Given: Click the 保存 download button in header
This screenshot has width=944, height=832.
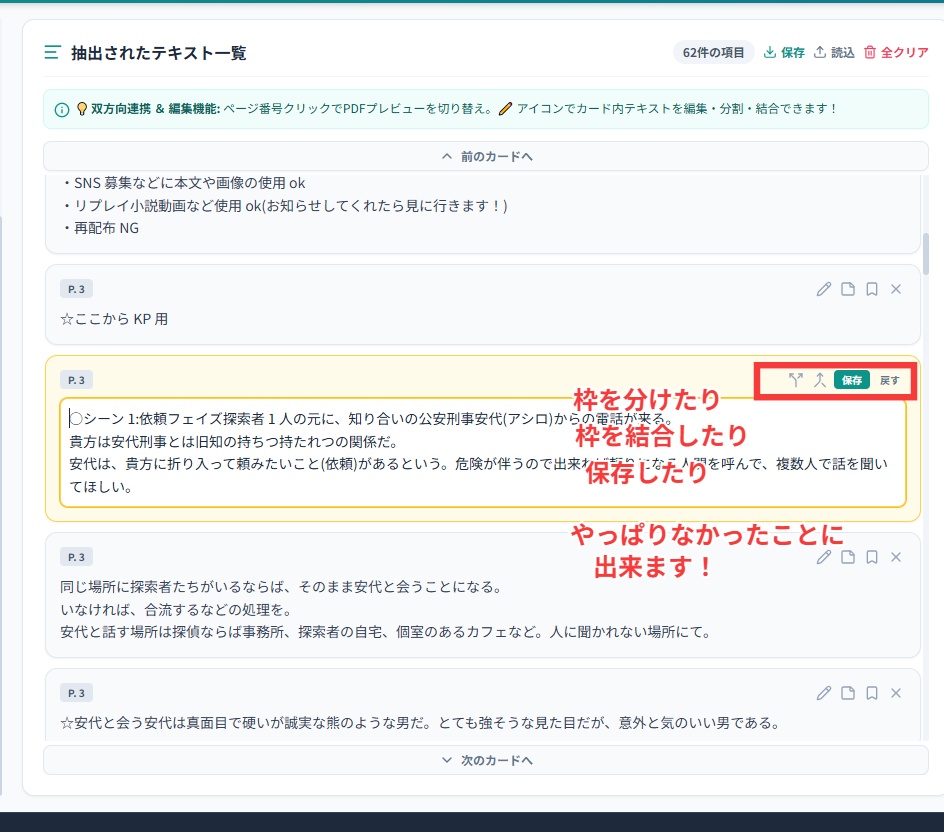Looking at the screenshot, I should pos(784,52).
